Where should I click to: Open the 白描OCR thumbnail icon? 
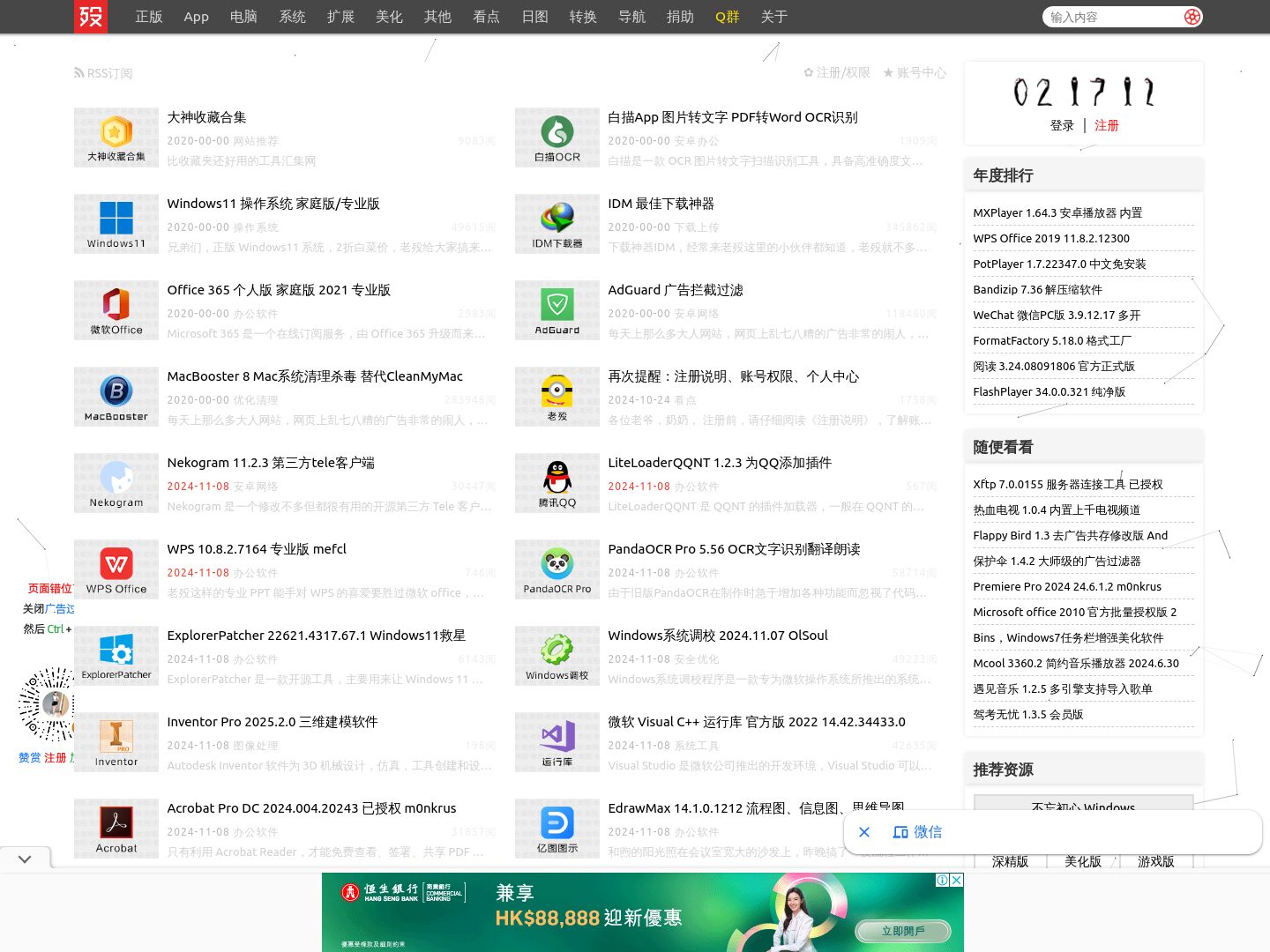(557, 138)
